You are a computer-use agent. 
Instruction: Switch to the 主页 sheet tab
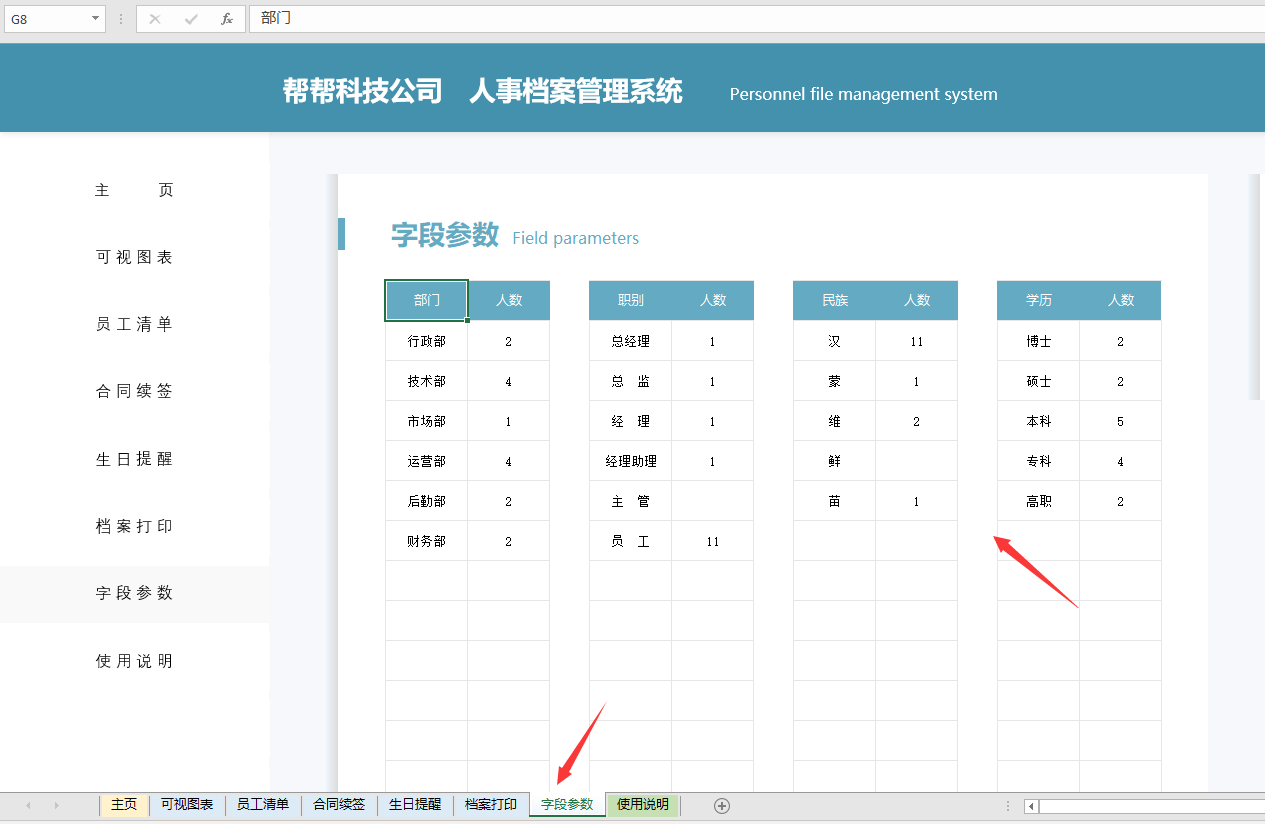(124, 805)
